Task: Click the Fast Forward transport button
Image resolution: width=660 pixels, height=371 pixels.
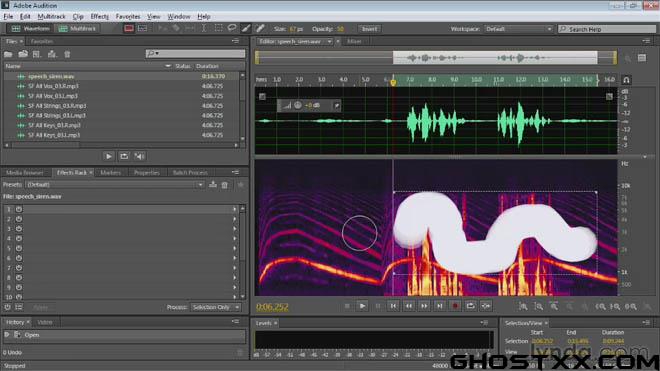Action: click(424, 306)
